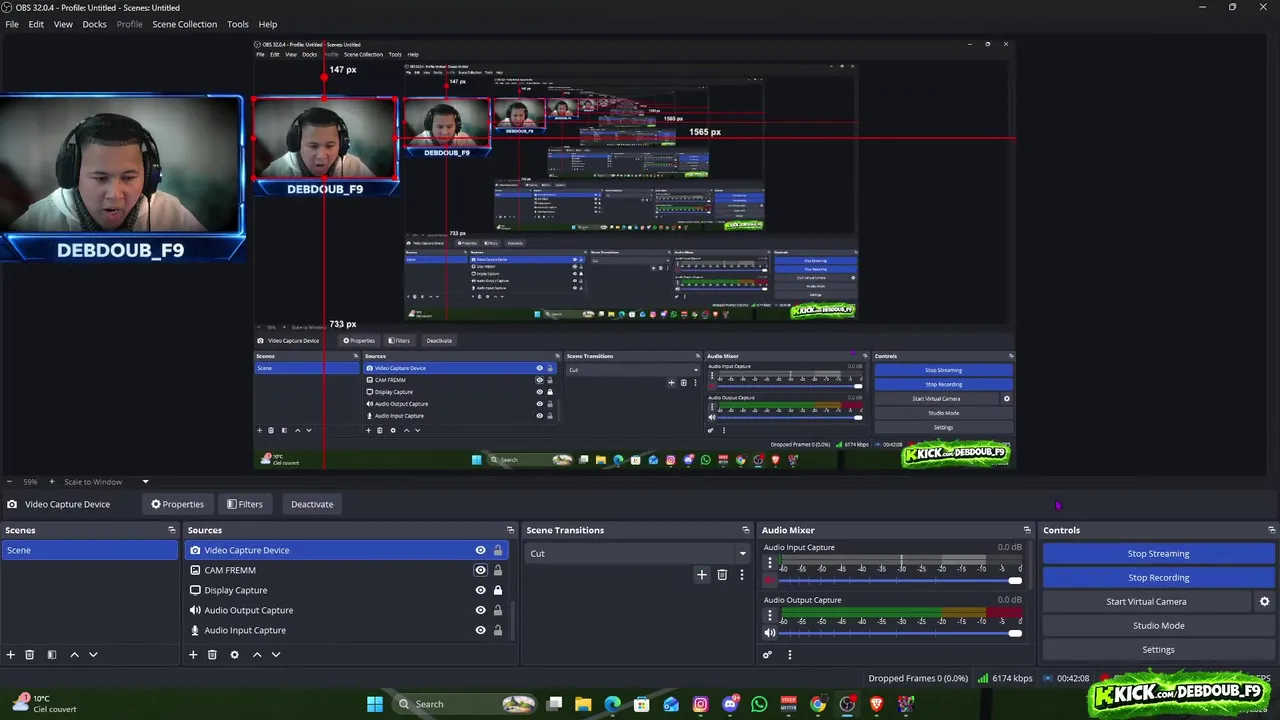Open transition properties three-dot menu
The height and width of the screenshot is (720, 1280).
click(x=742, y=574)
